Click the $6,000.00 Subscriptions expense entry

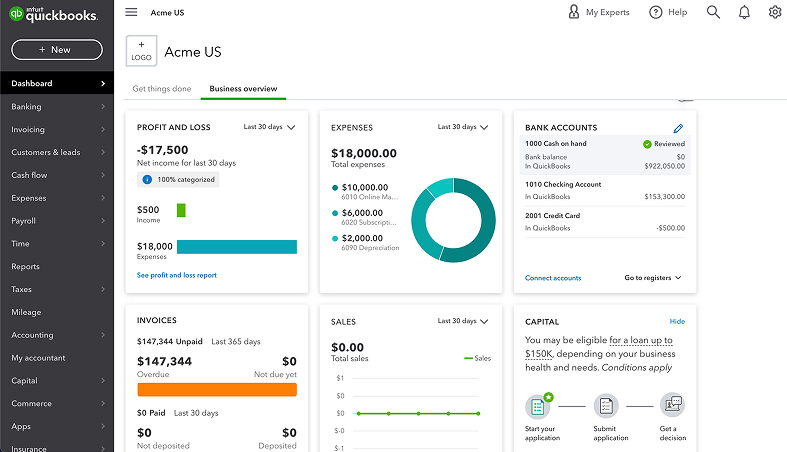[x=364, y=217]
